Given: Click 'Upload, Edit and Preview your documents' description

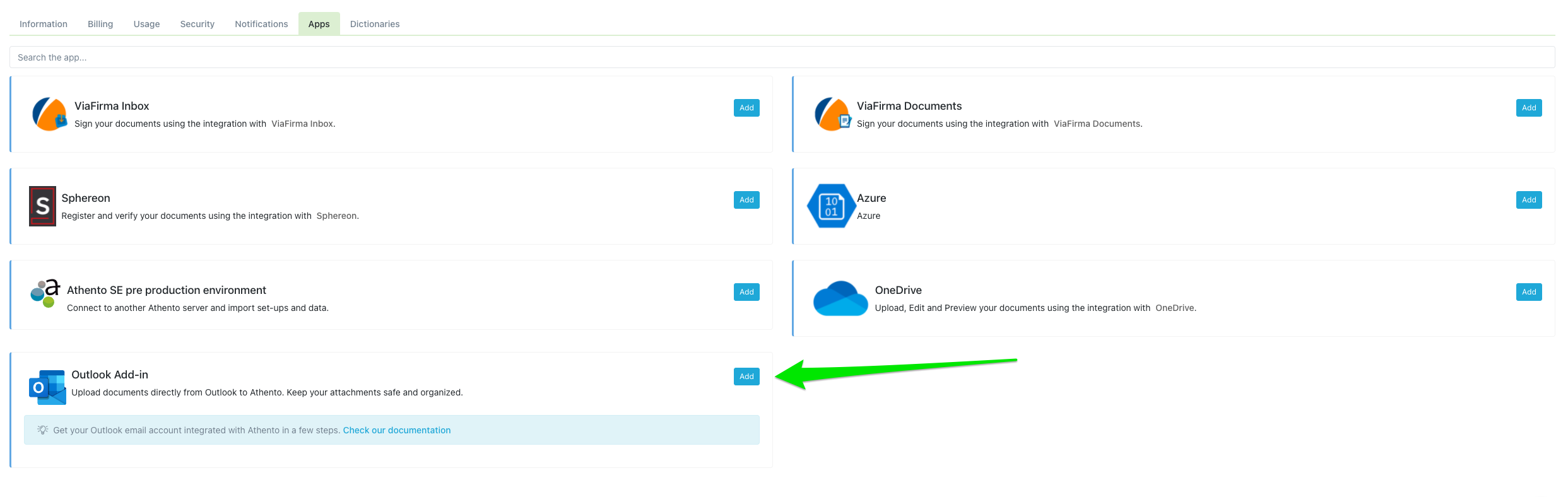Looking at the screenshot, I should [1035, 308].
